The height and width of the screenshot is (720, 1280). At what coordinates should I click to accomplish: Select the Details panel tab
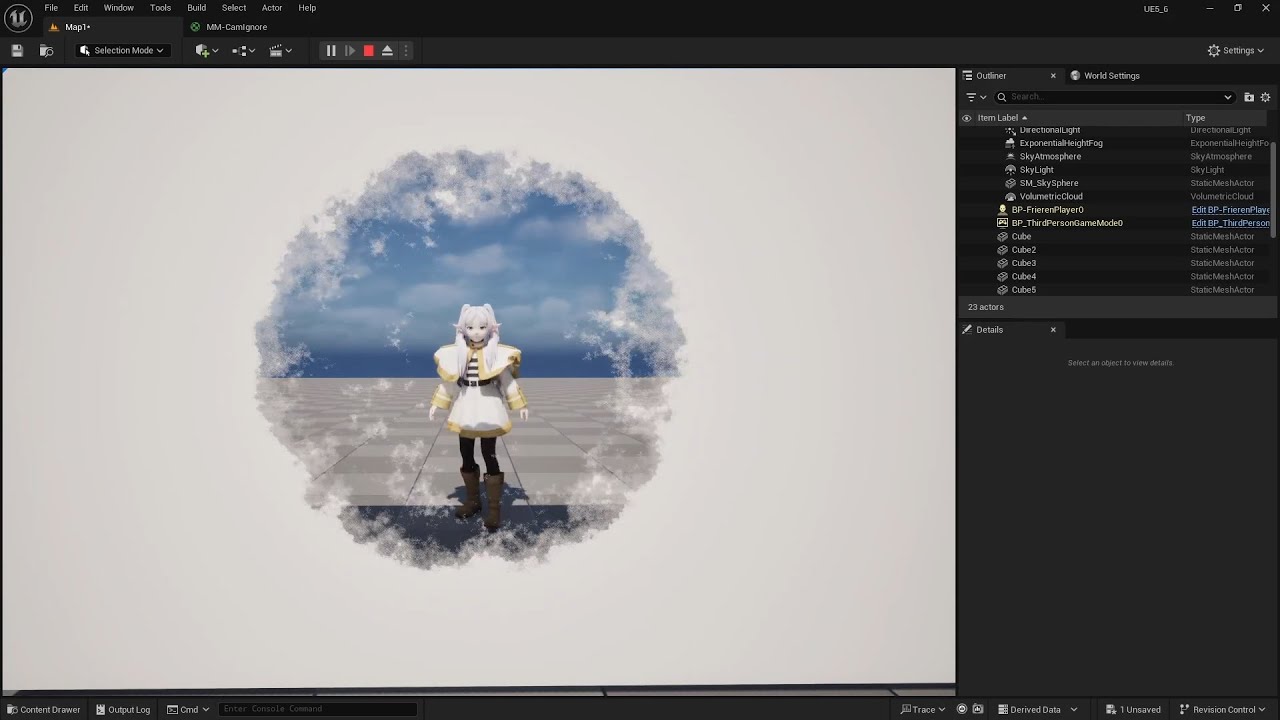pos(990,330)
